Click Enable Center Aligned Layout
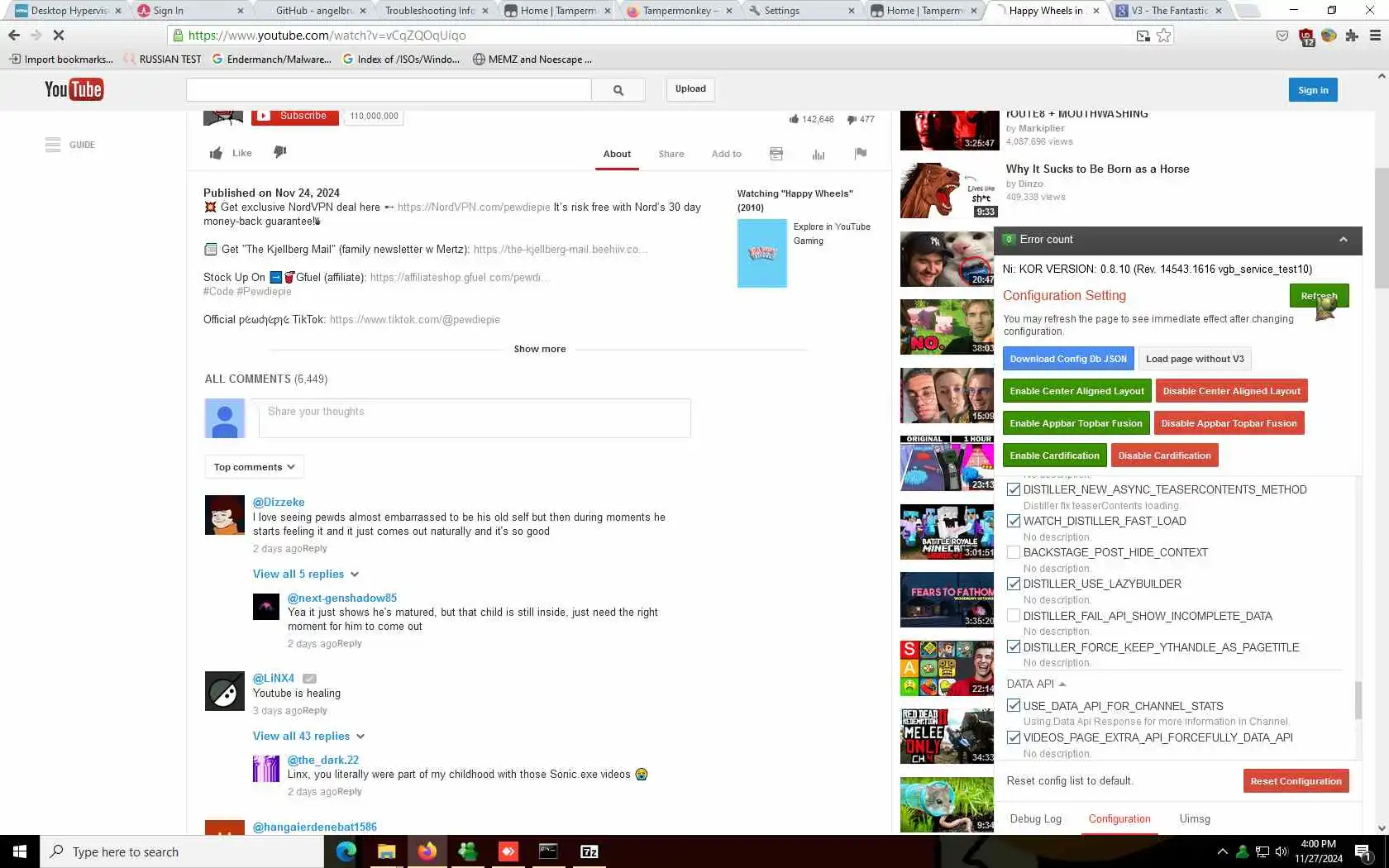 1076,391
